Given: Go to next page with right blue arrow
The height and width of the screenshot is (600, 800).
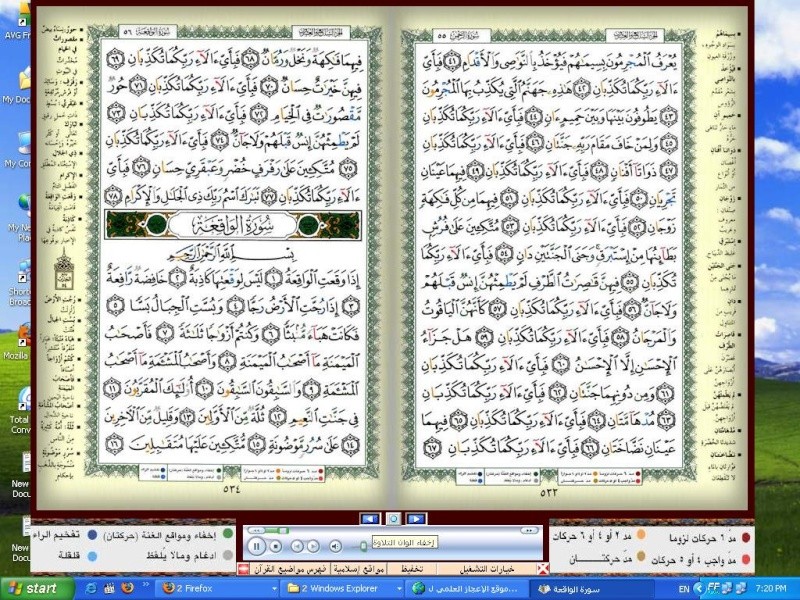Looking at the screenshot, I should (416, 519).
